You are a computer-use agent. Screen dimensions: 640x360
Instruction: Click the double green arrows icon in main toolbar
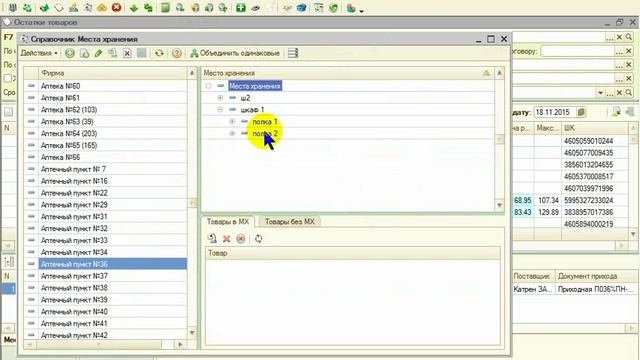[x=149, y=8]
